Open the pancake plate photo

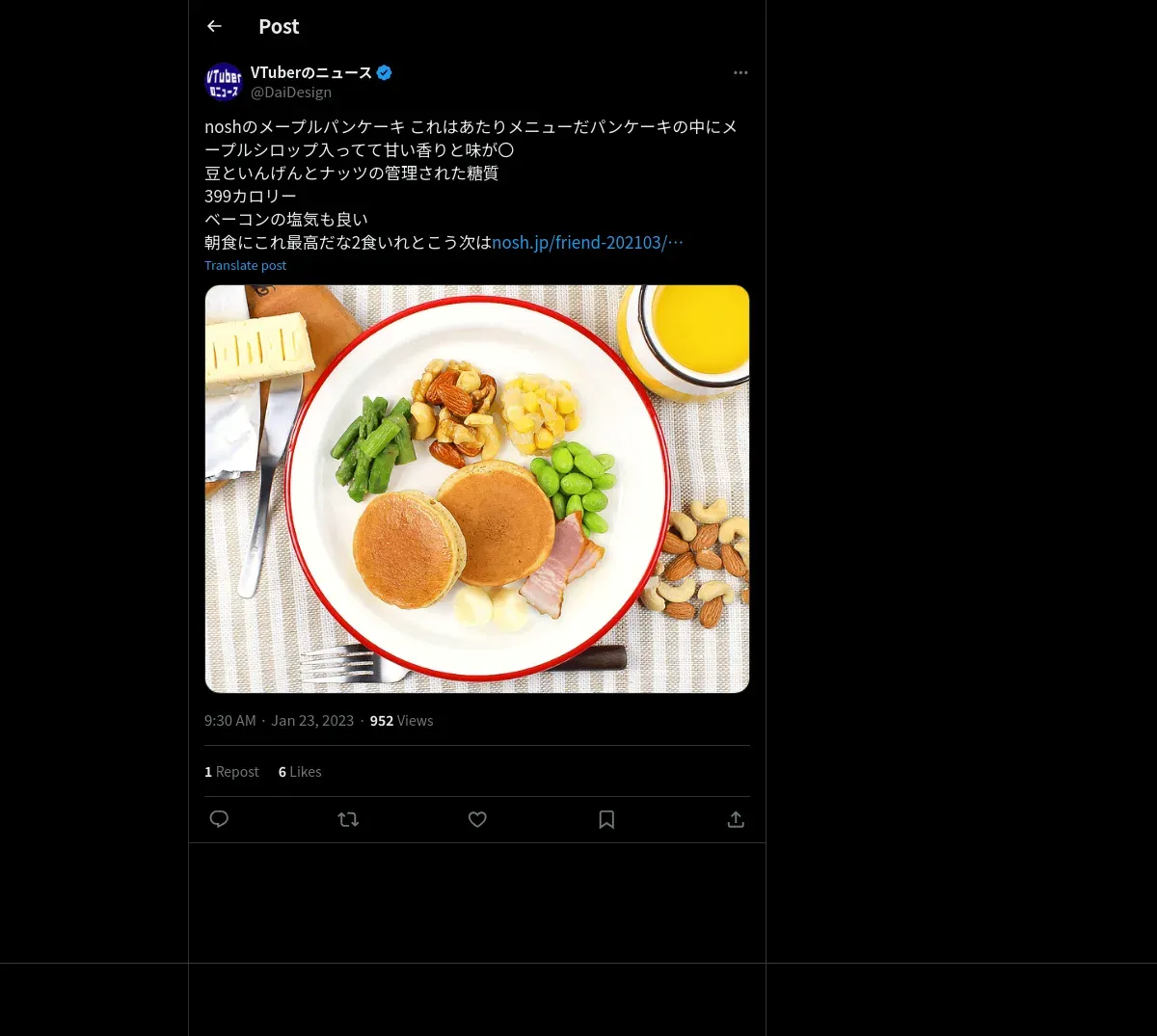pos(477,489)
